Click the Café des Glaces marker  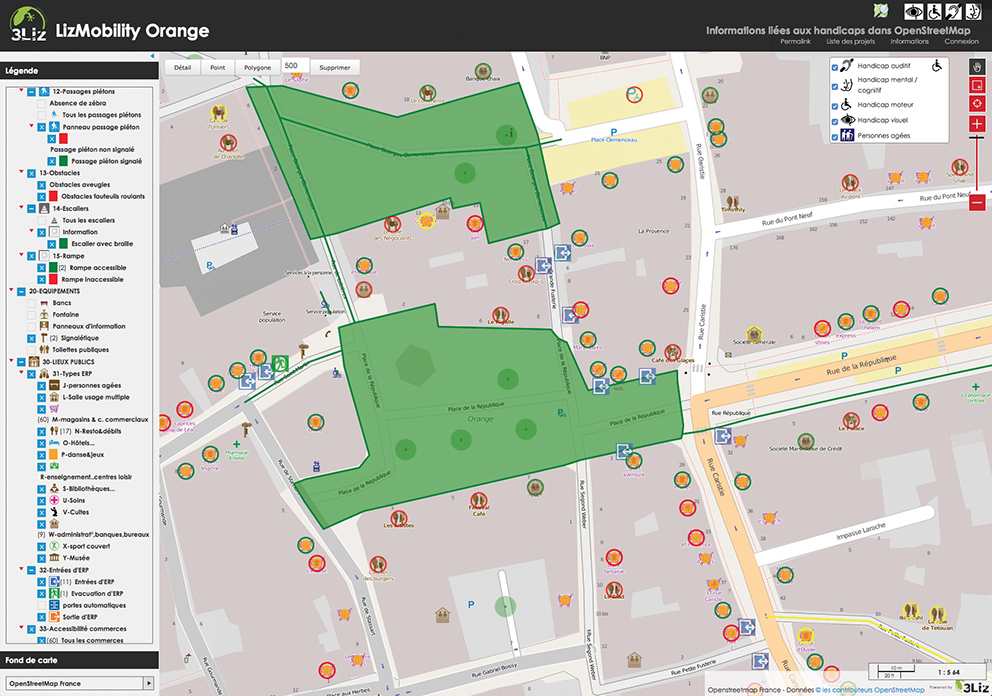click(x=673, y=352)
